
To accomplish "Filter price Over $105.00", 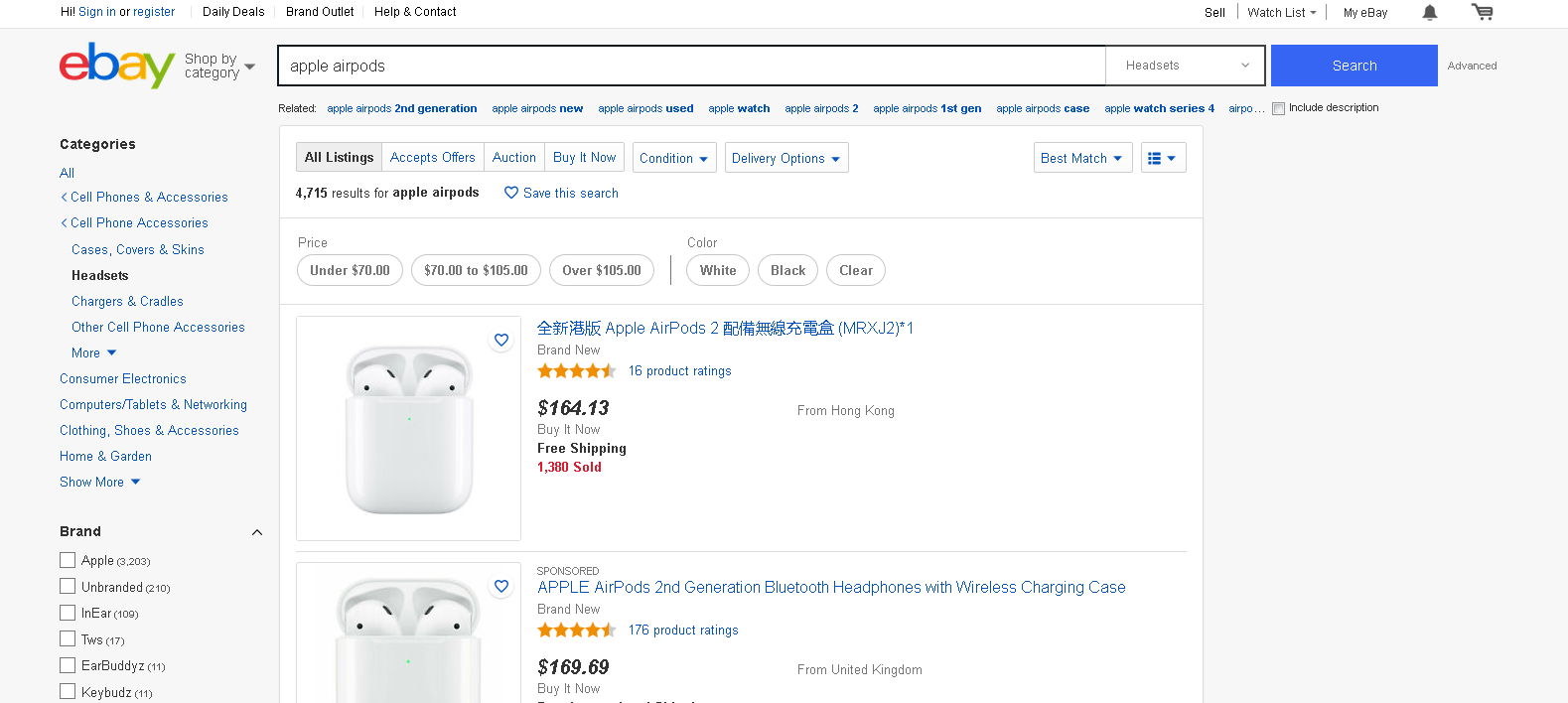I will (602, 270).
